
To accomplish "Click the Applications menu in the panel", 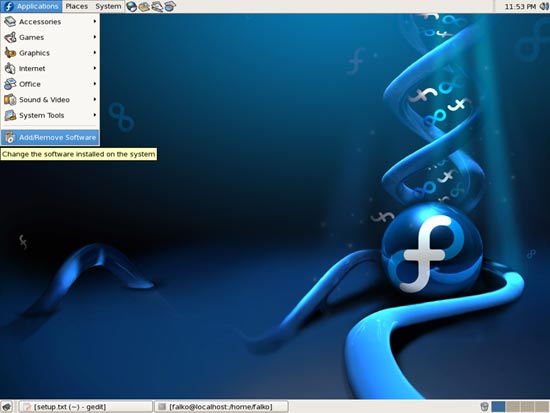I will point(31,6).
